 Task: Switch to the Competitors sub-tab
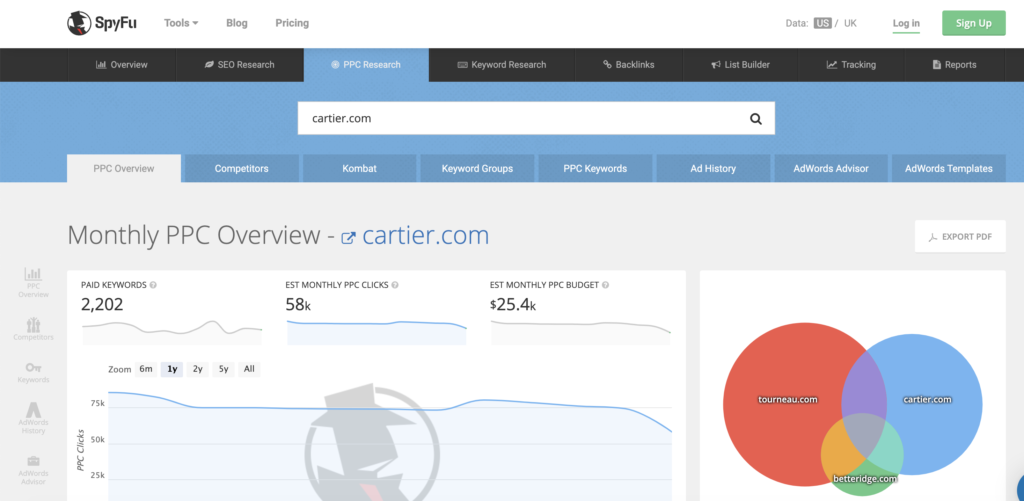[x=242, y=169]
